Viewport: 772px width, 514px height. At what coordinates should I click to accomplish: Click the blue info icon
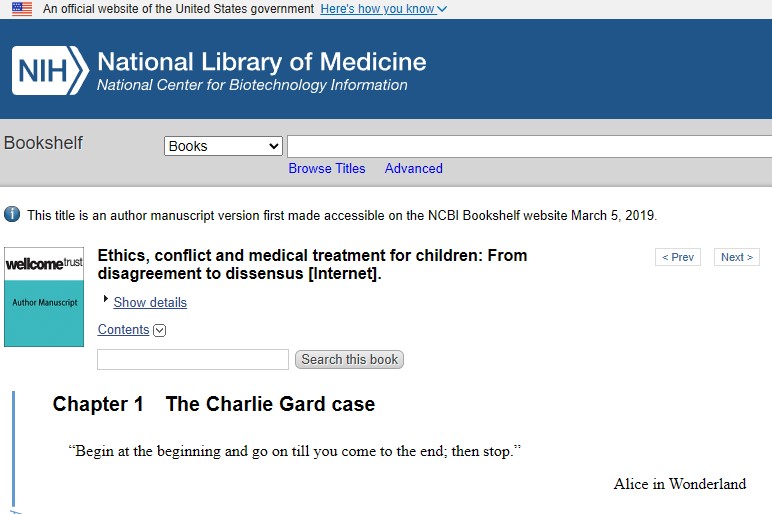pyautogui.click(x=12, y=214)
